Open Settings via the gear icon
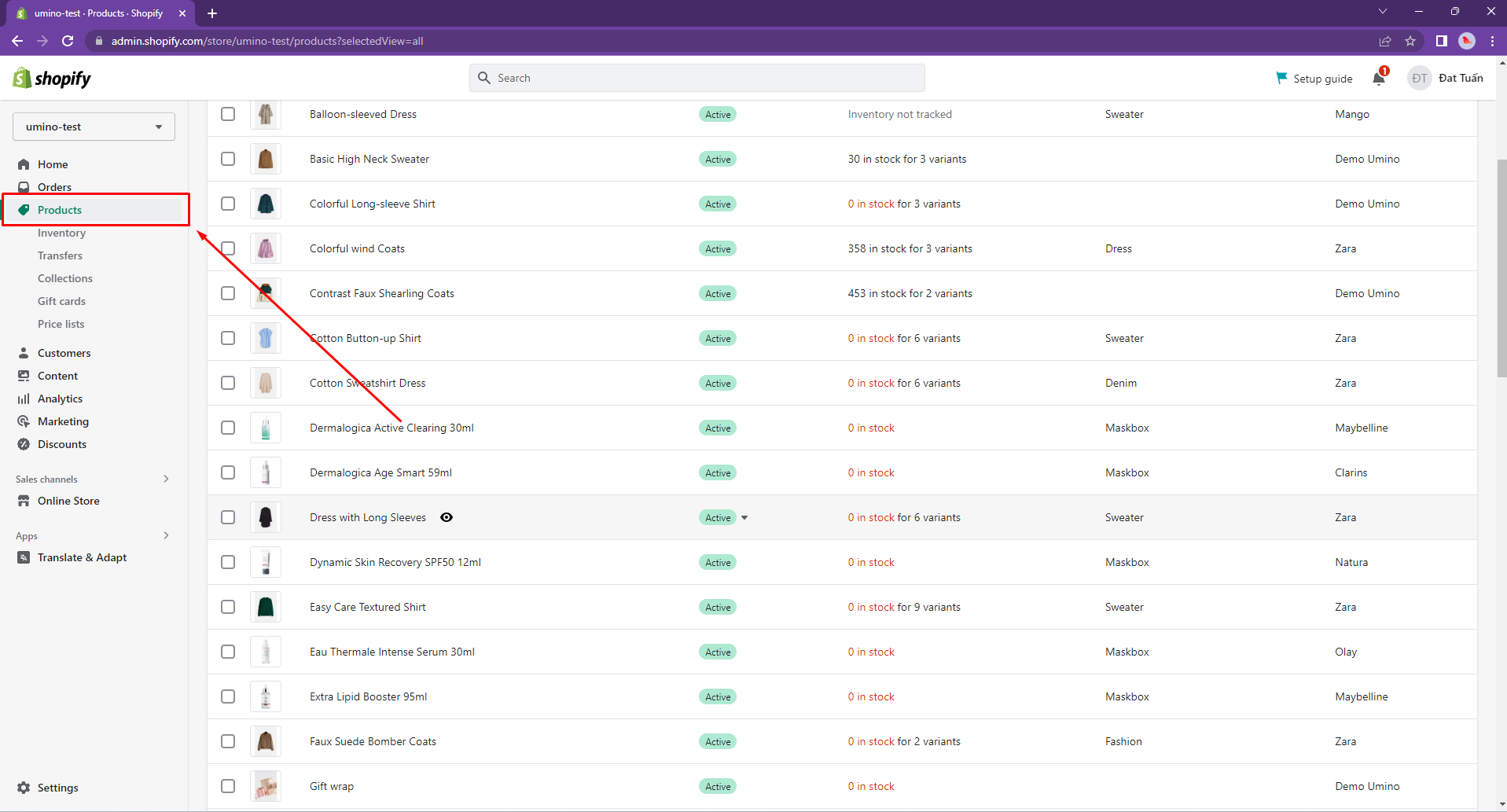 24,788
